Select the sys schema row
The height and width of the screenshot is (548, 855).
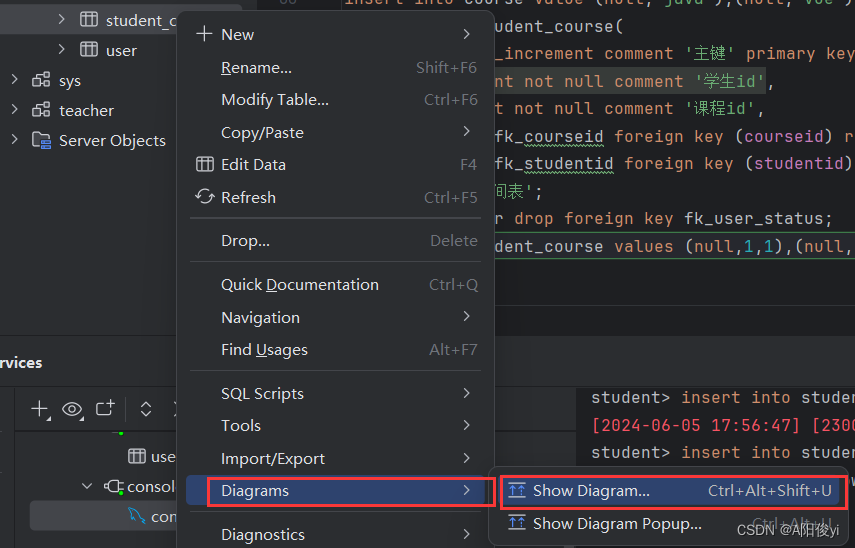click(x=90, y=81)
